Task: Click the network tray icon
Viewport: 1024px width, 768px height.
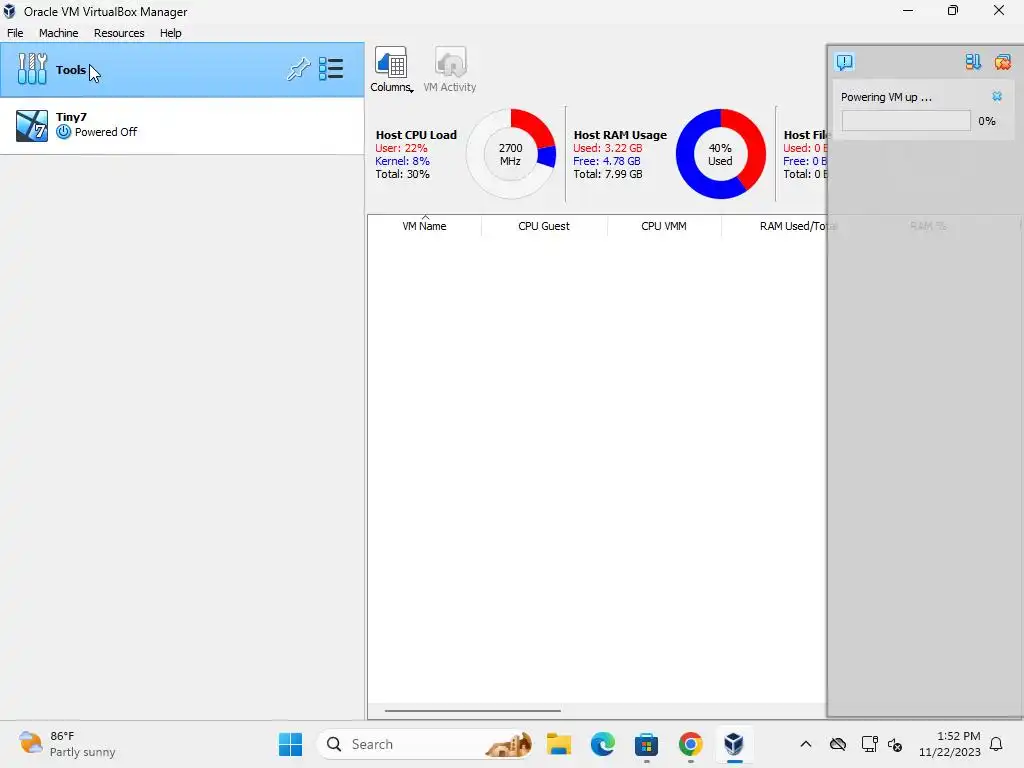Action: [869, 744]
